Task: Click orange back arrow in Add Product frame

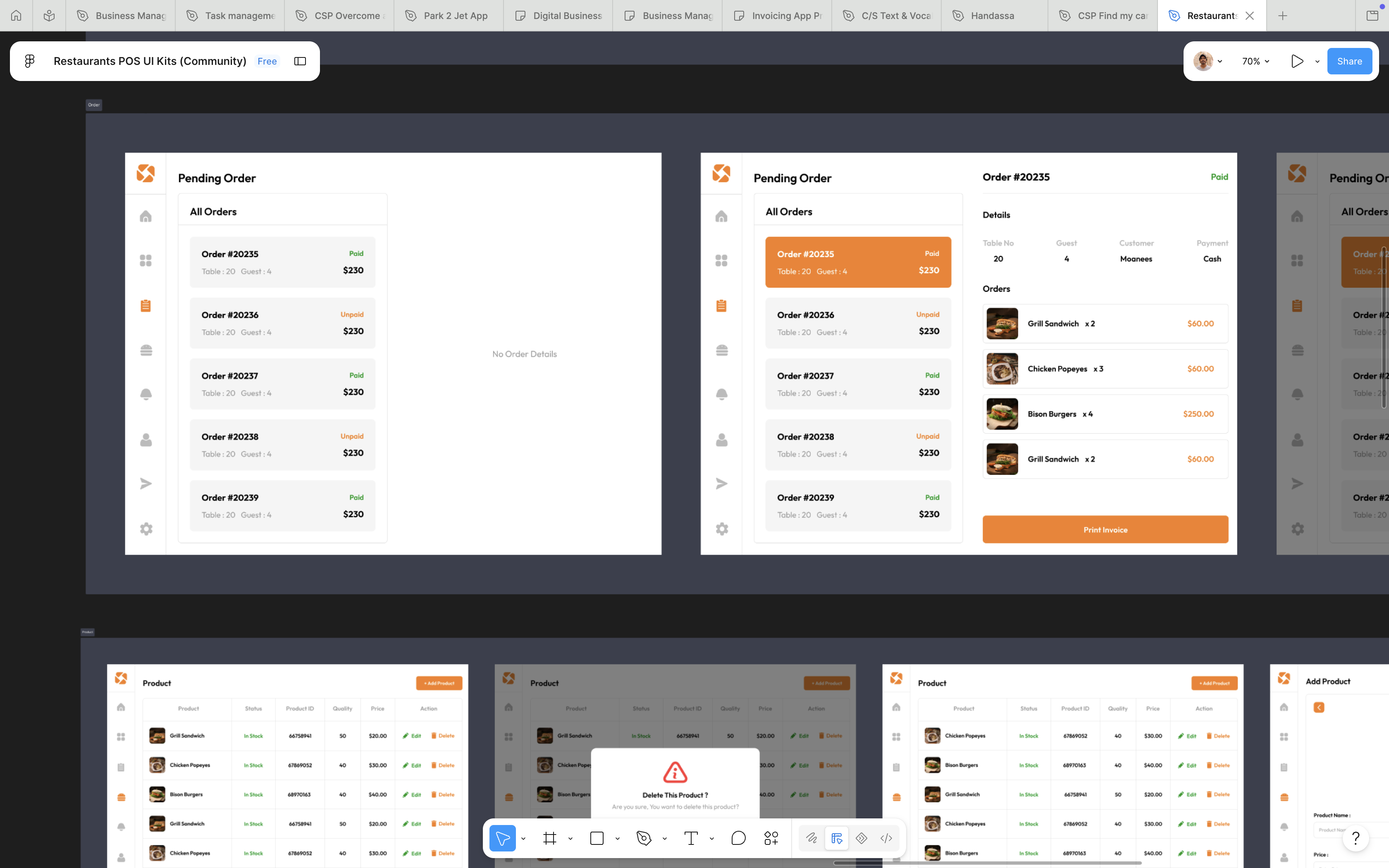Action: (1319, 707)
